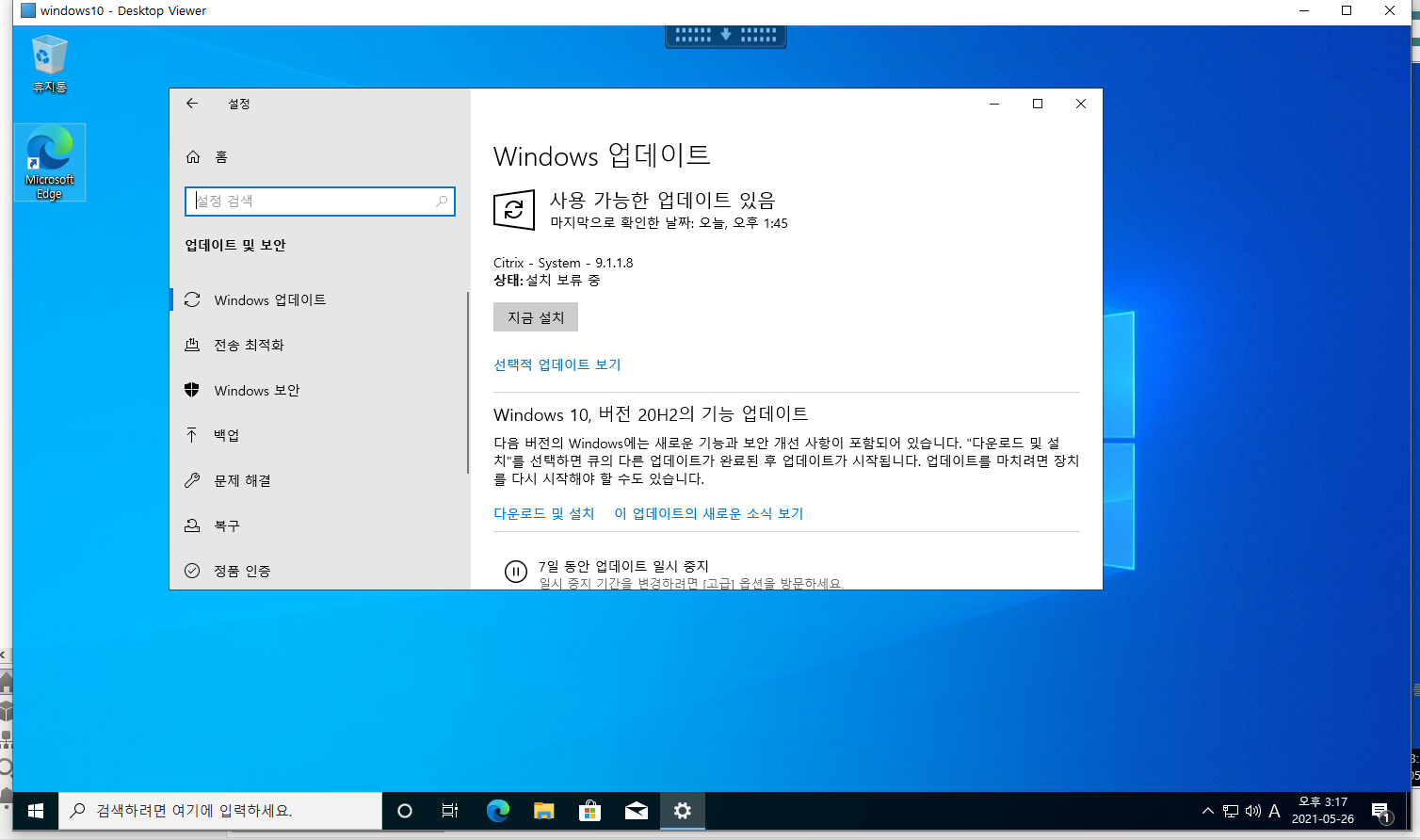Focus the Settings search field
Screen dimensions: 1420x840
tap(320, 201)
